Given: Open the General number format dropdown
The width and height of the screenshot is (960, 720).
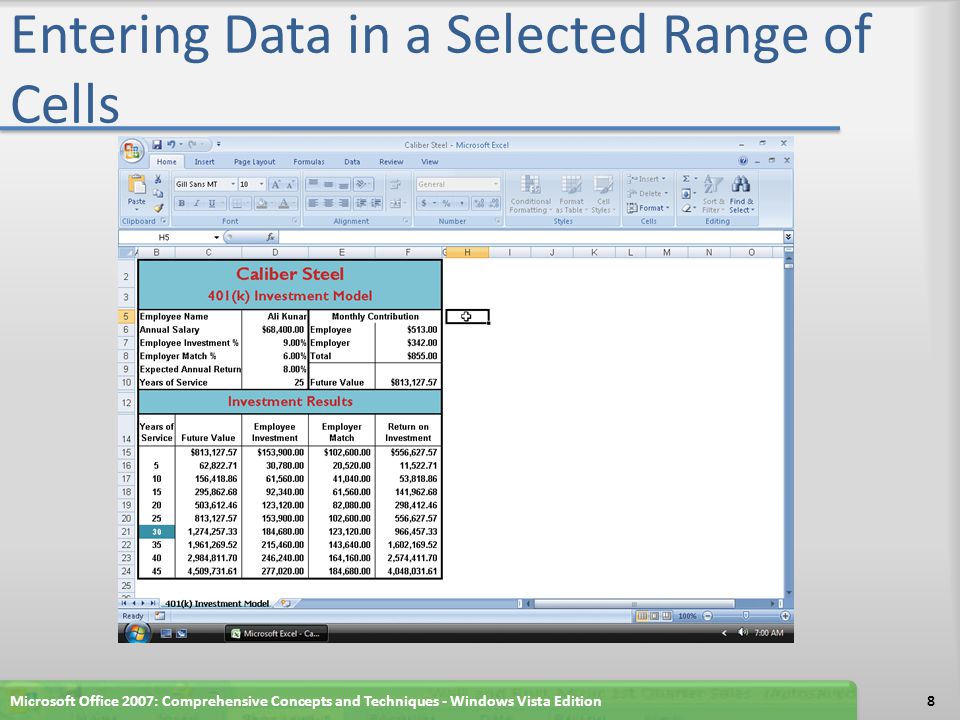Looking at the screenshot, I should (495, 184).
